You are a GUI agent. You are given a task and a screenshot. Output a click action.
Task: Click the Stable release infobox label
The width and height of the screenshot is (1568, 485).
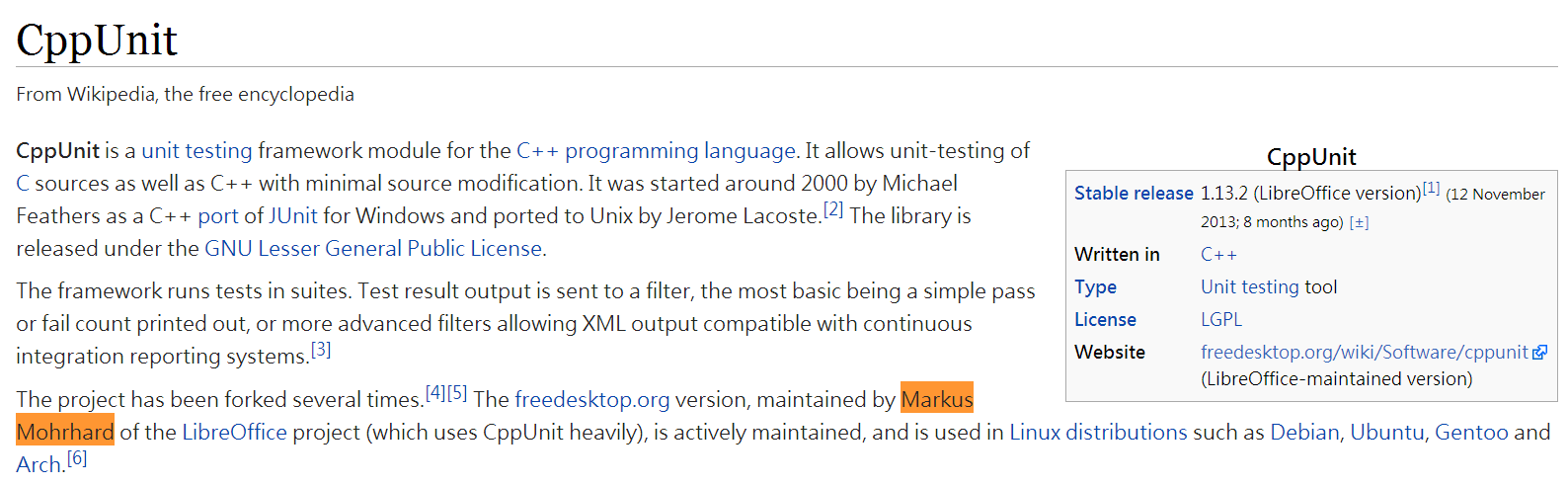pos(1134,194)
